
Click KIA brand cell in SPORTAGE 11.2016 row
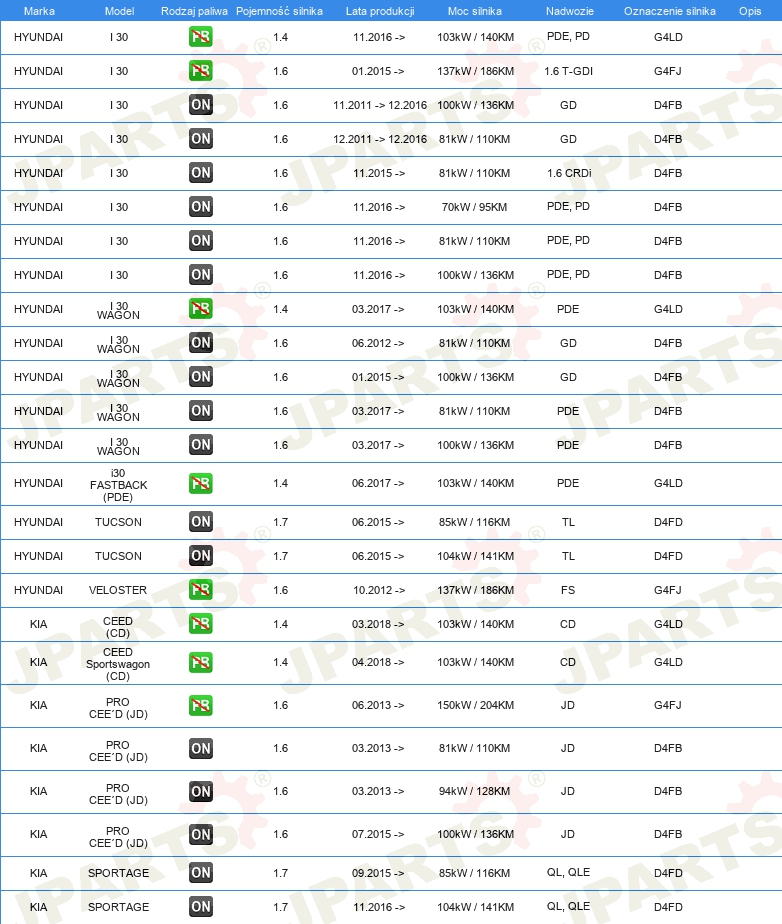point(38,908)
